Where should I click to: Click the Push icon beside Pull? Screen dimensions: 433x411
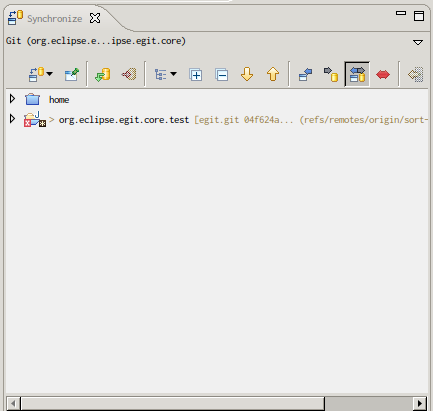pos(129,74)
